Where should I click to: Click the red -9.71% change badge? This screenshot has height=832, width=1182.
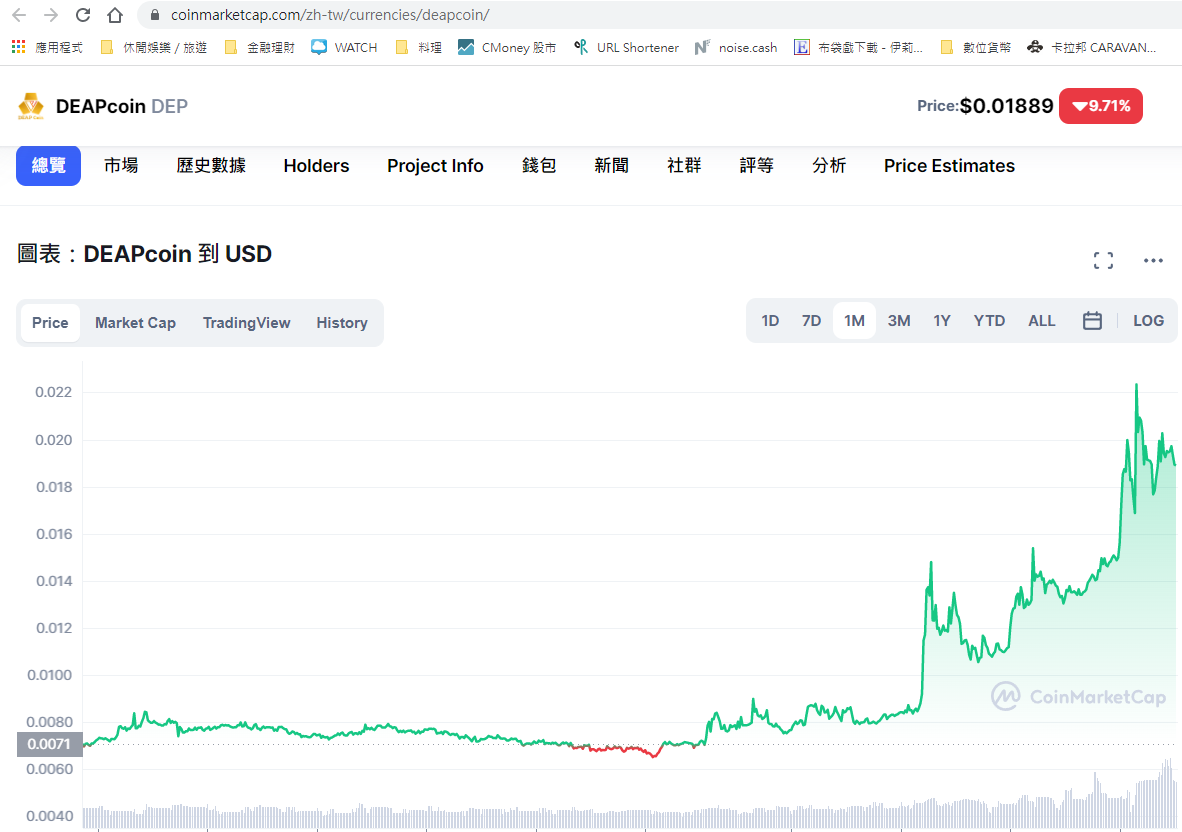[x=1101, y=106]
